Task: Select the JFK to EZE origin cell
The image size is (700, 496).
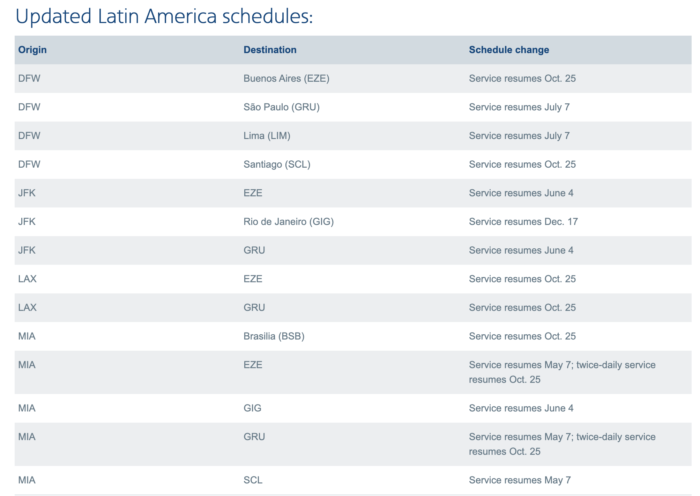Action: pos(27,193)
